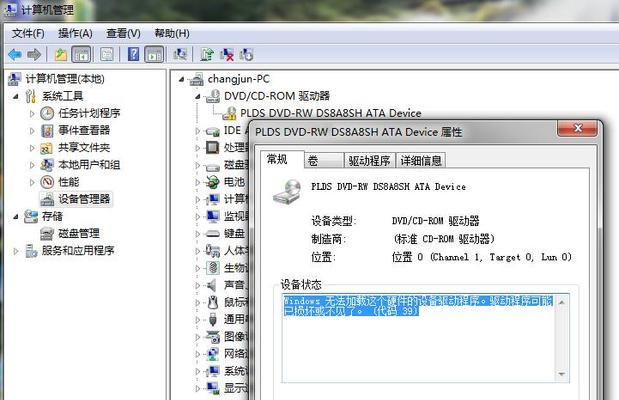Collapse the 系统工具 tree node
Viewport: 619px width, 400px height.
pyautogui.click(x=16, y=96)
